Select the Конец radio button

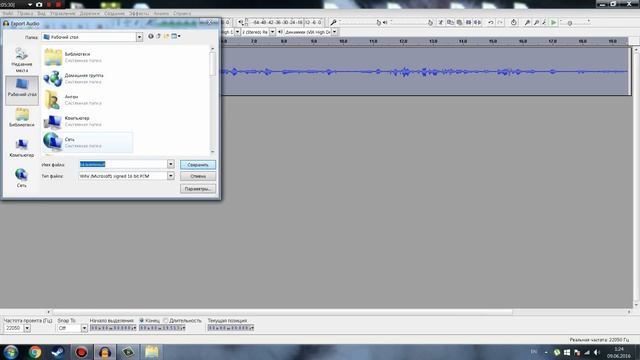pos(142,320)
